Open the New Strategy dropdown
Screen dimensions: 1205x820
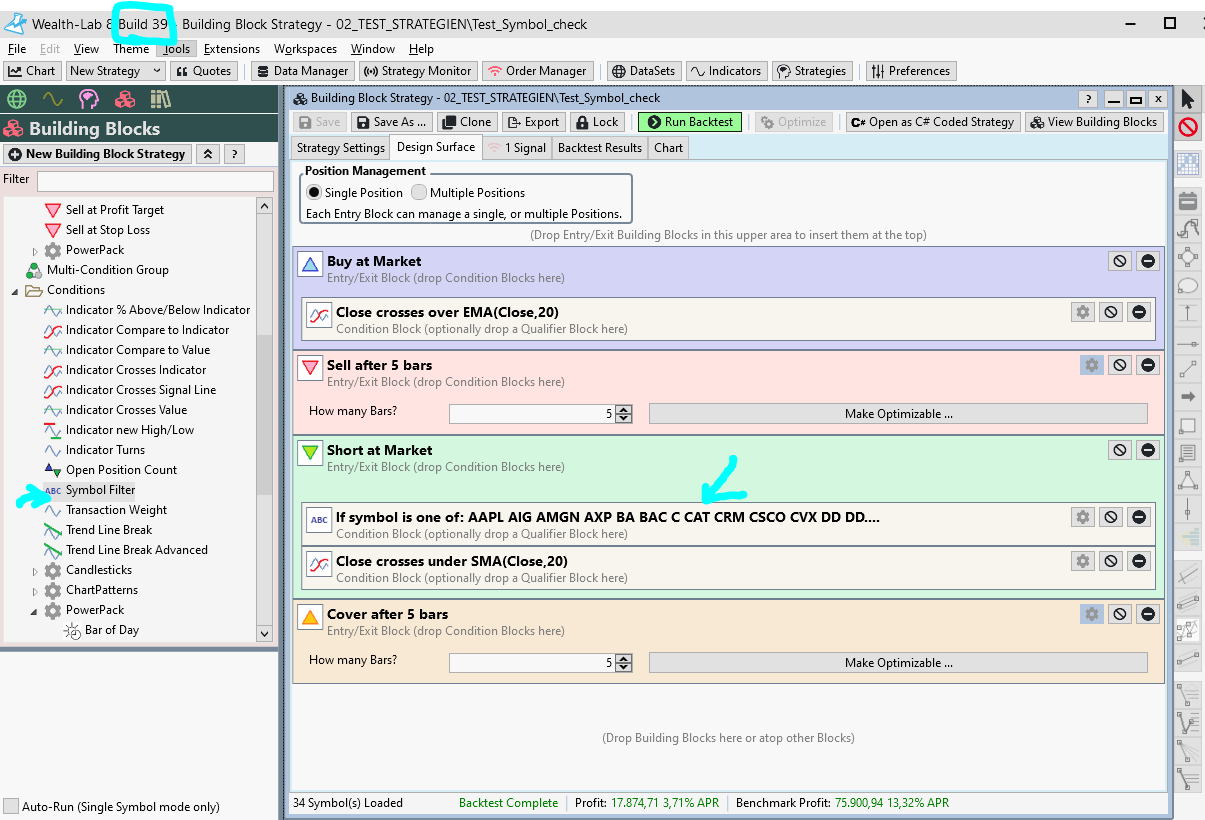(115, 71)
